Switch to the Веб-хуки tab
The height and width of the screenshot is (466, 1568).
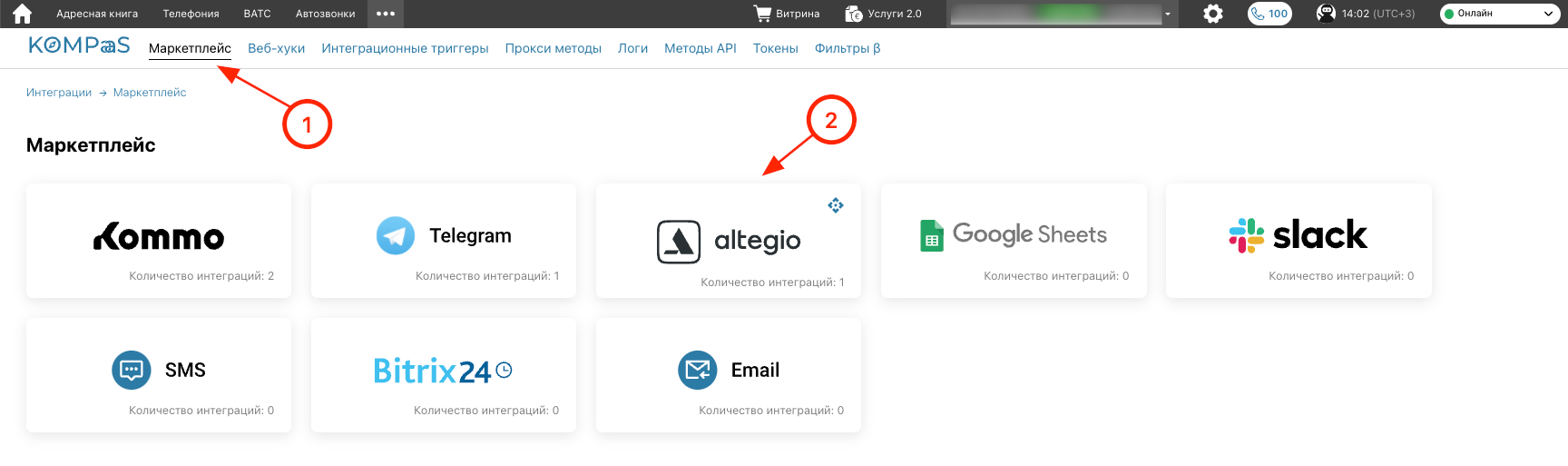tap(276, 49)
